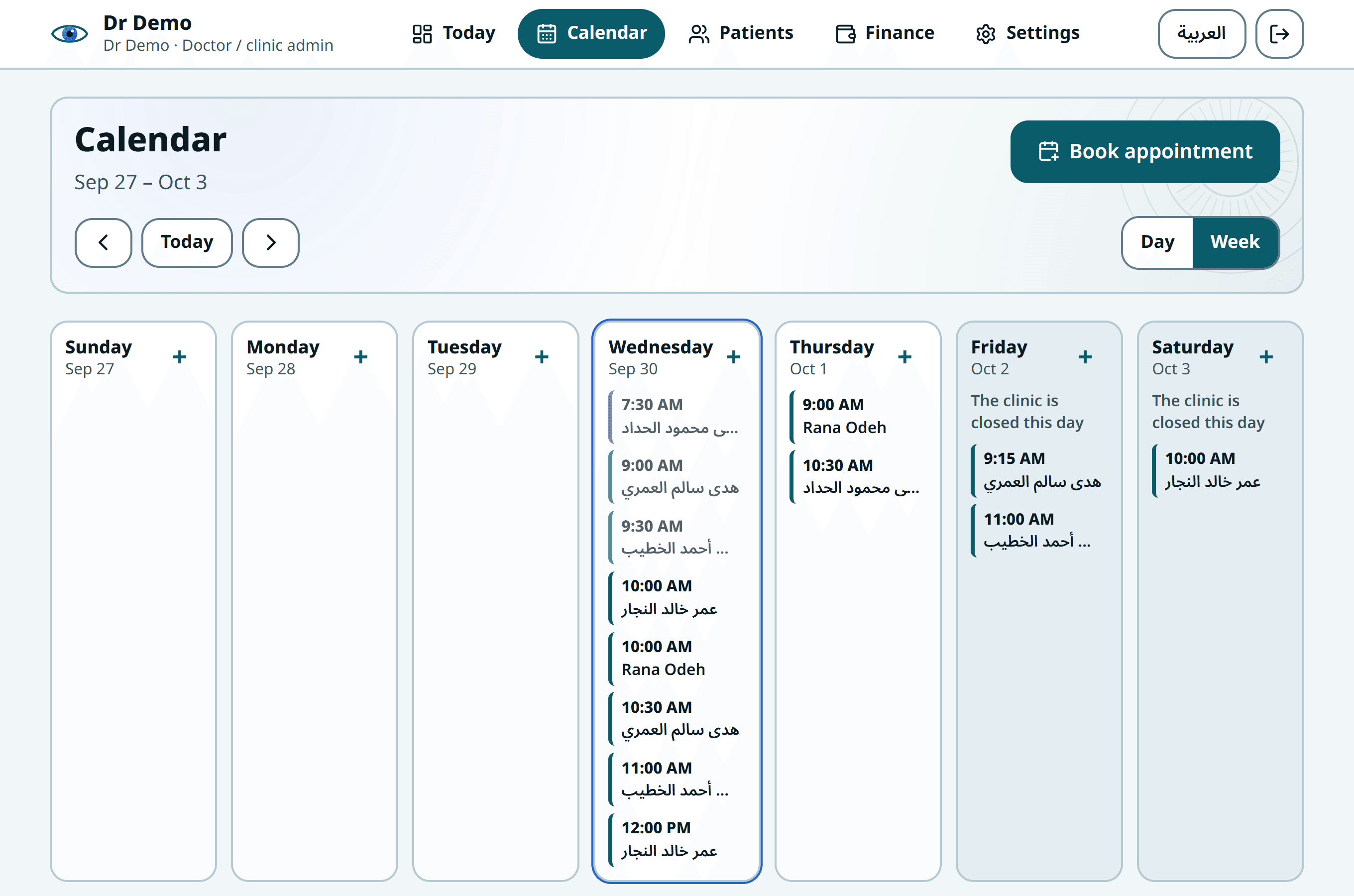Open Wednesday 10:00 AM عمر خالد النجار appointment

677,598
